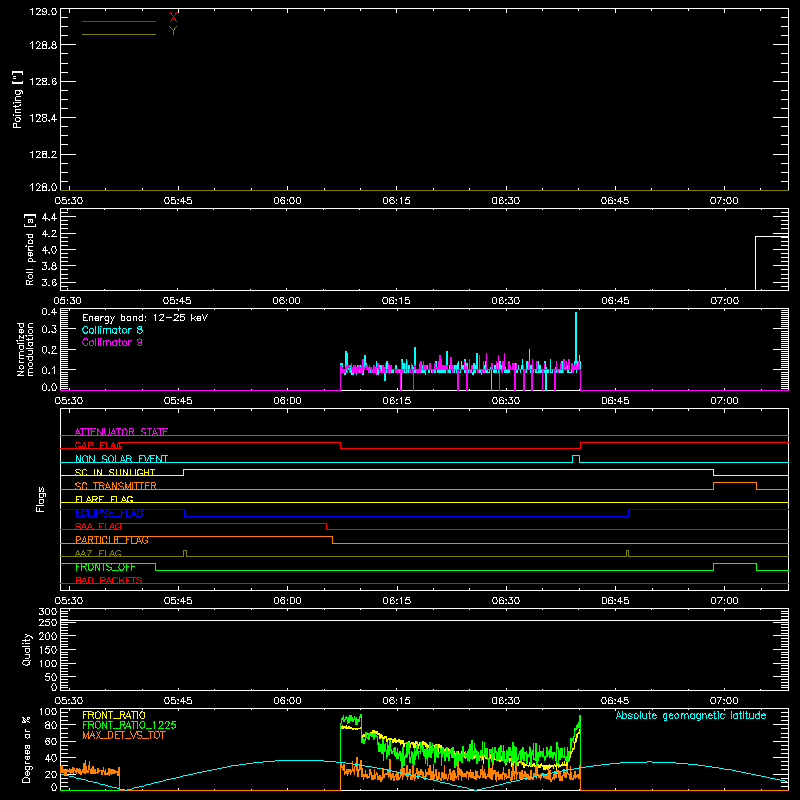800x800 pixels.
Task: Click the white Quality line at 250
Action: 424,620
